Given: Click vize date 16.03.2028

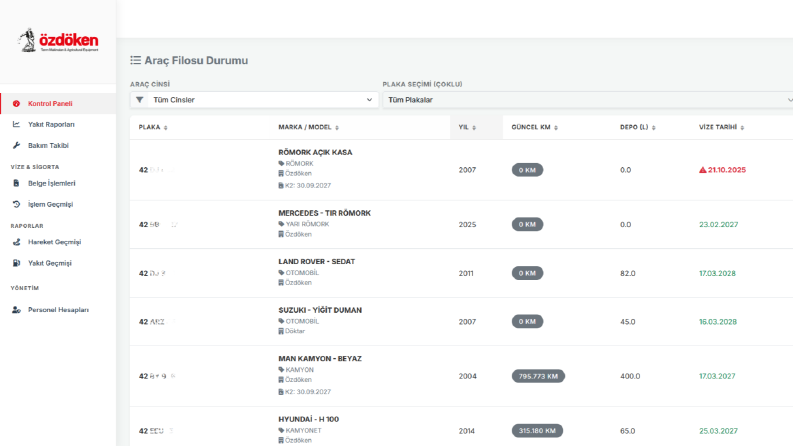Looking at the screenshot, I should [x=718, y=322].
